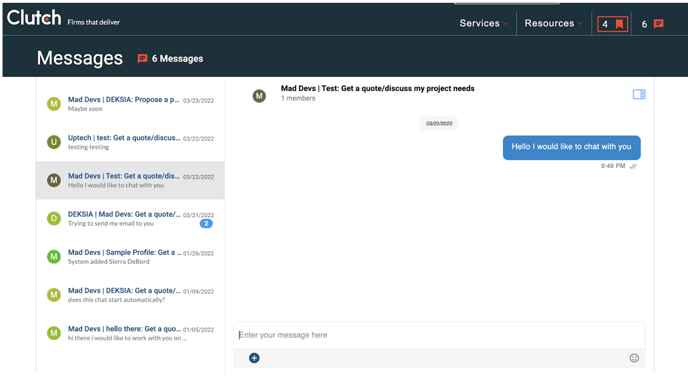Click the Clutch logo

(x=34, y=18)
